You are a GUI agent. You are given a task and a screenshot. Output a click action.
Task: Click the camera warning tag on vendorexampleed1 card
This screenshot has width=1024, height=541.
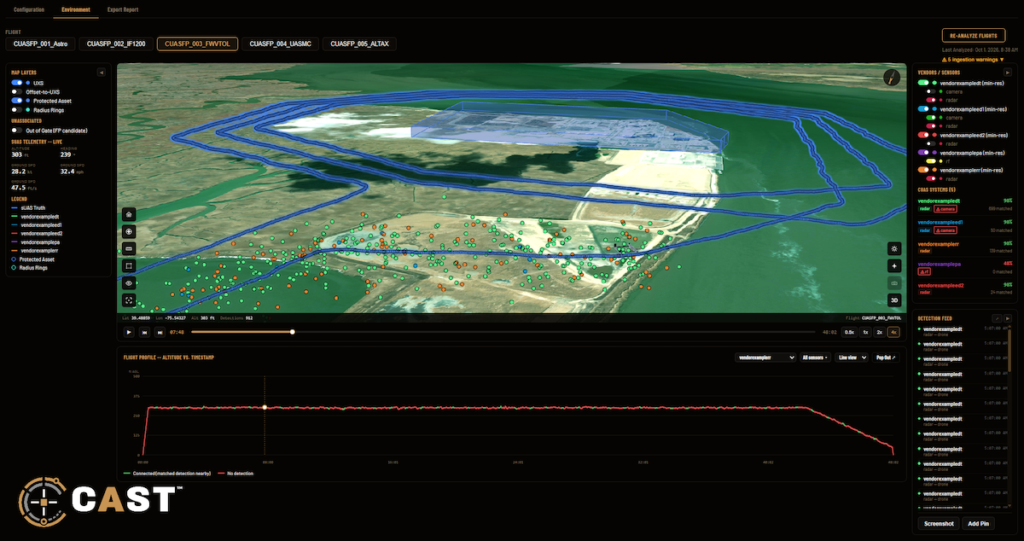945,230
